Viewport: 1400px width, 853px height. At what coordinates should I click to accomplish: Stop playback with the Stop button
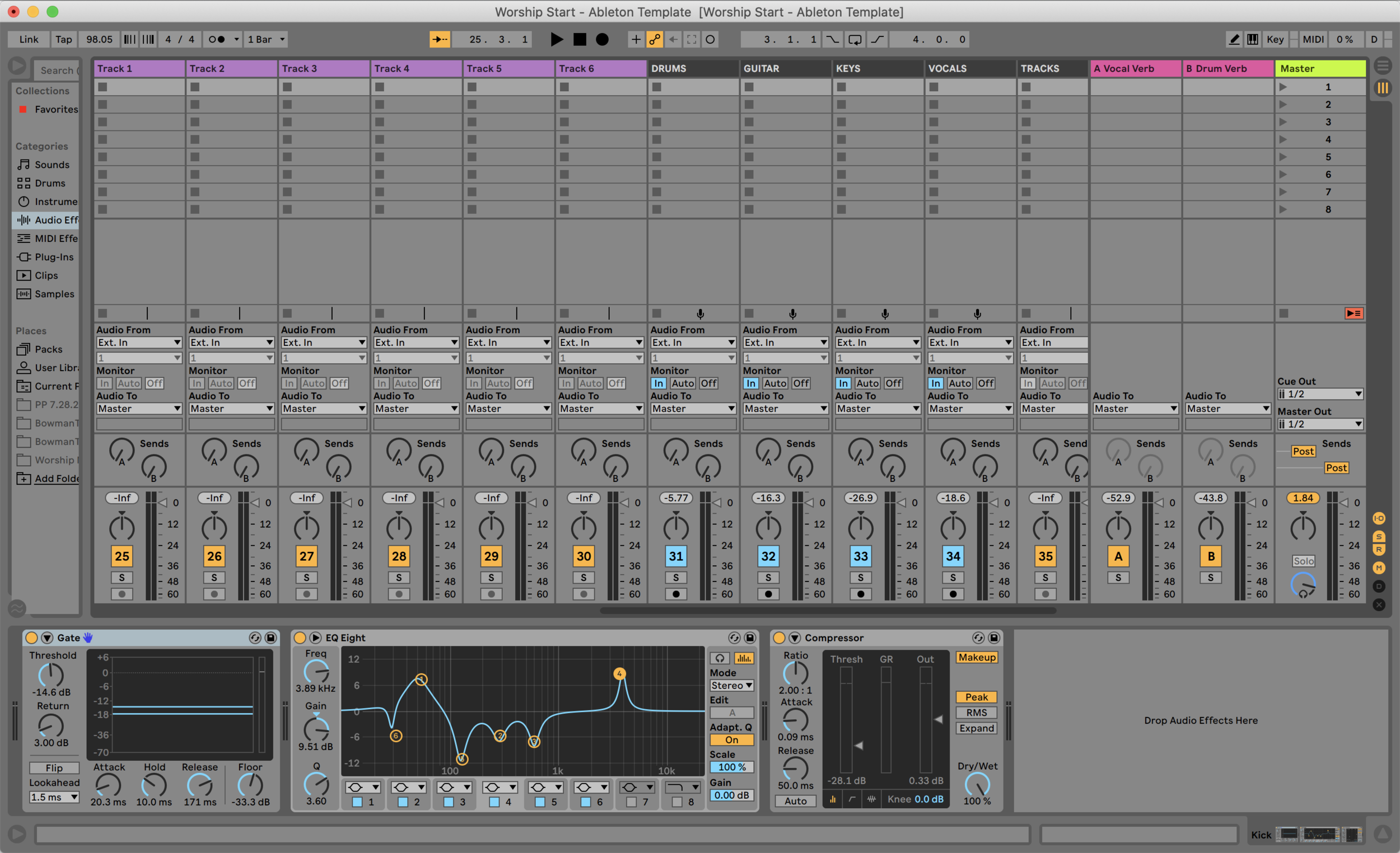click(579, 39)
